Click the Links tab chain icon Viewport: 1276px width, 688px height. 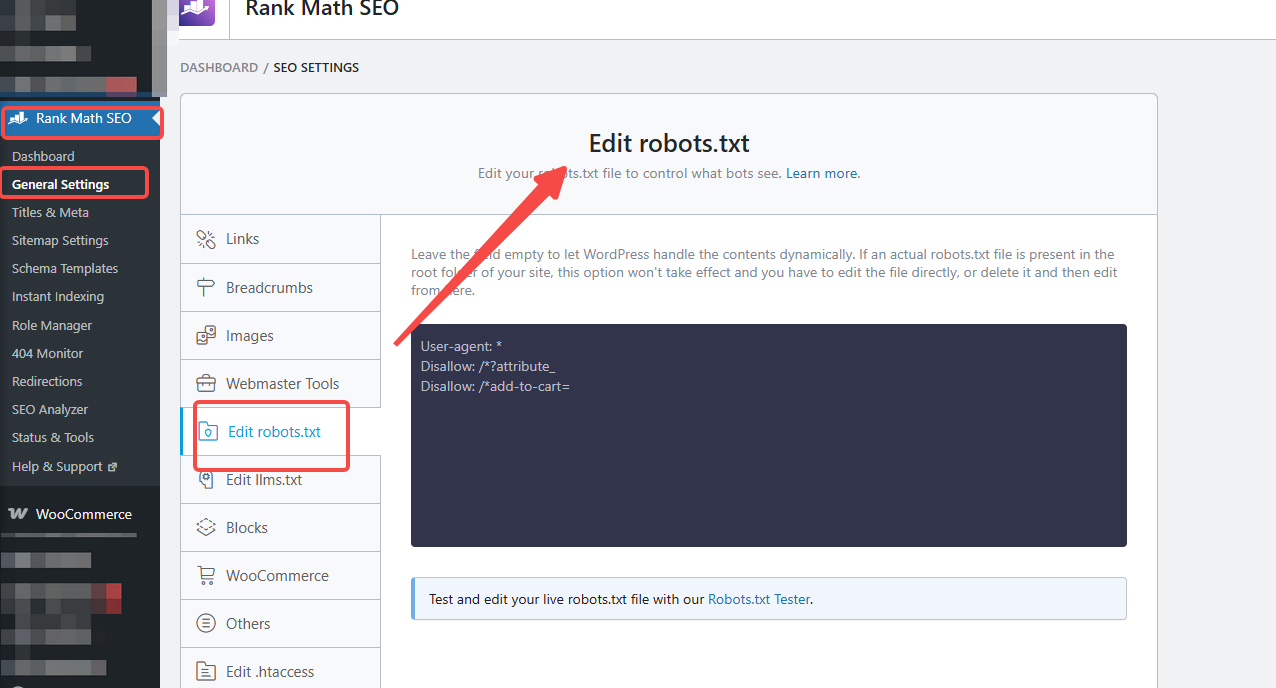click(x=206, y=239)
